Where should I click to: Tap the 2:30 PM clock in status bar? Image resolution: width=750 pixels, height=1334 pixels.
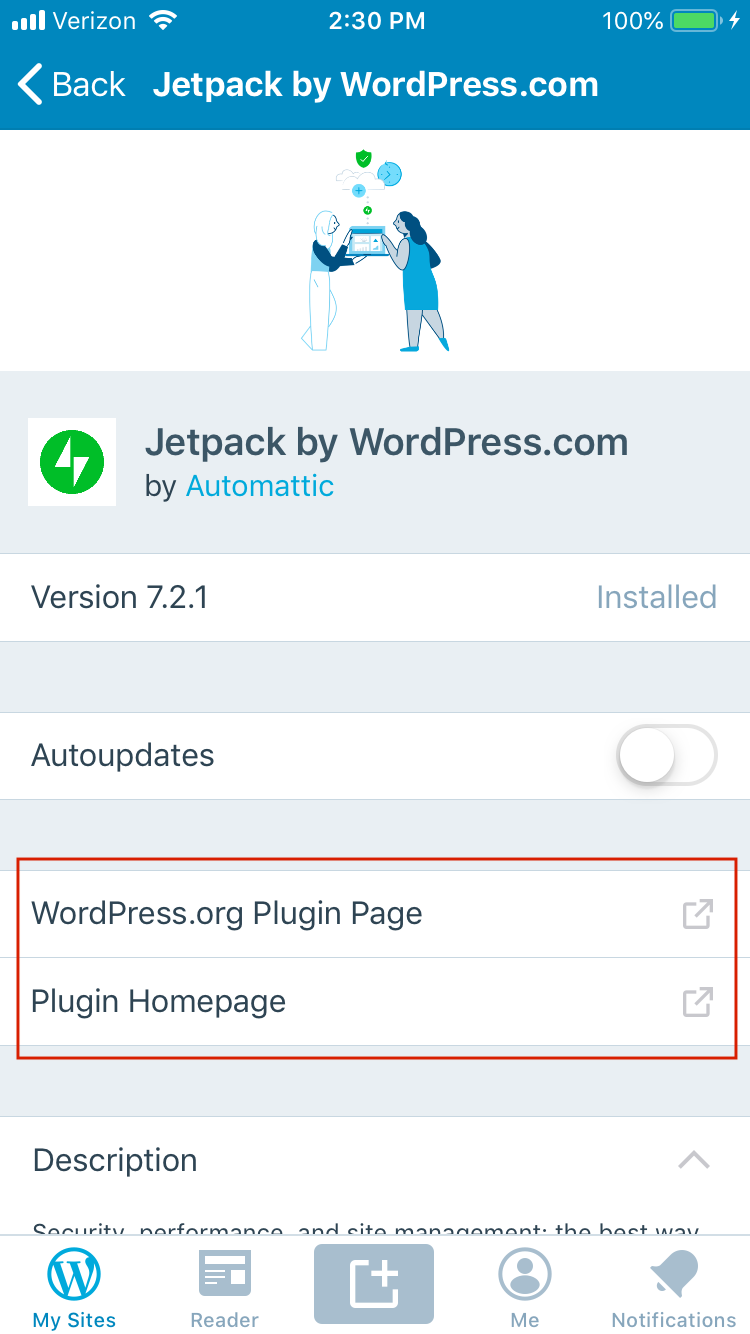click(x=375, y=20)
